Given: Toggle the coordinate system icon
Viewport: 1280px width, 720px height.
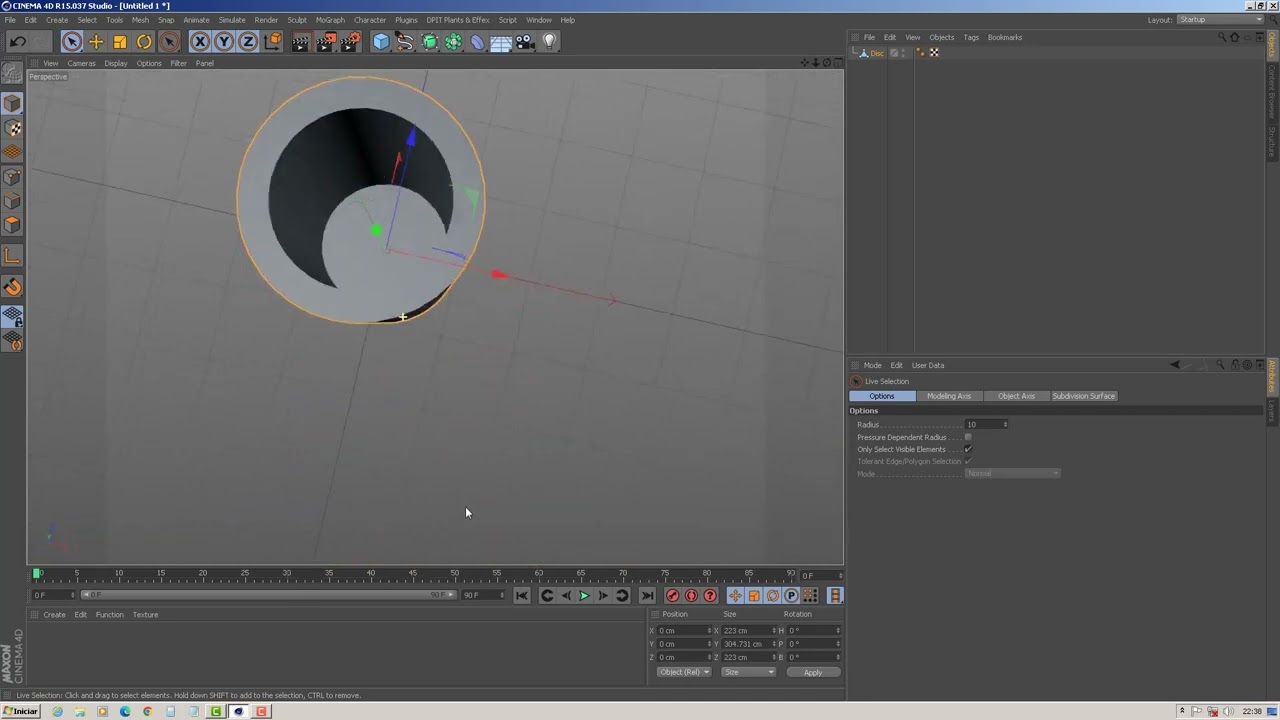Looking at the screenshot, I should pos(272,41).
